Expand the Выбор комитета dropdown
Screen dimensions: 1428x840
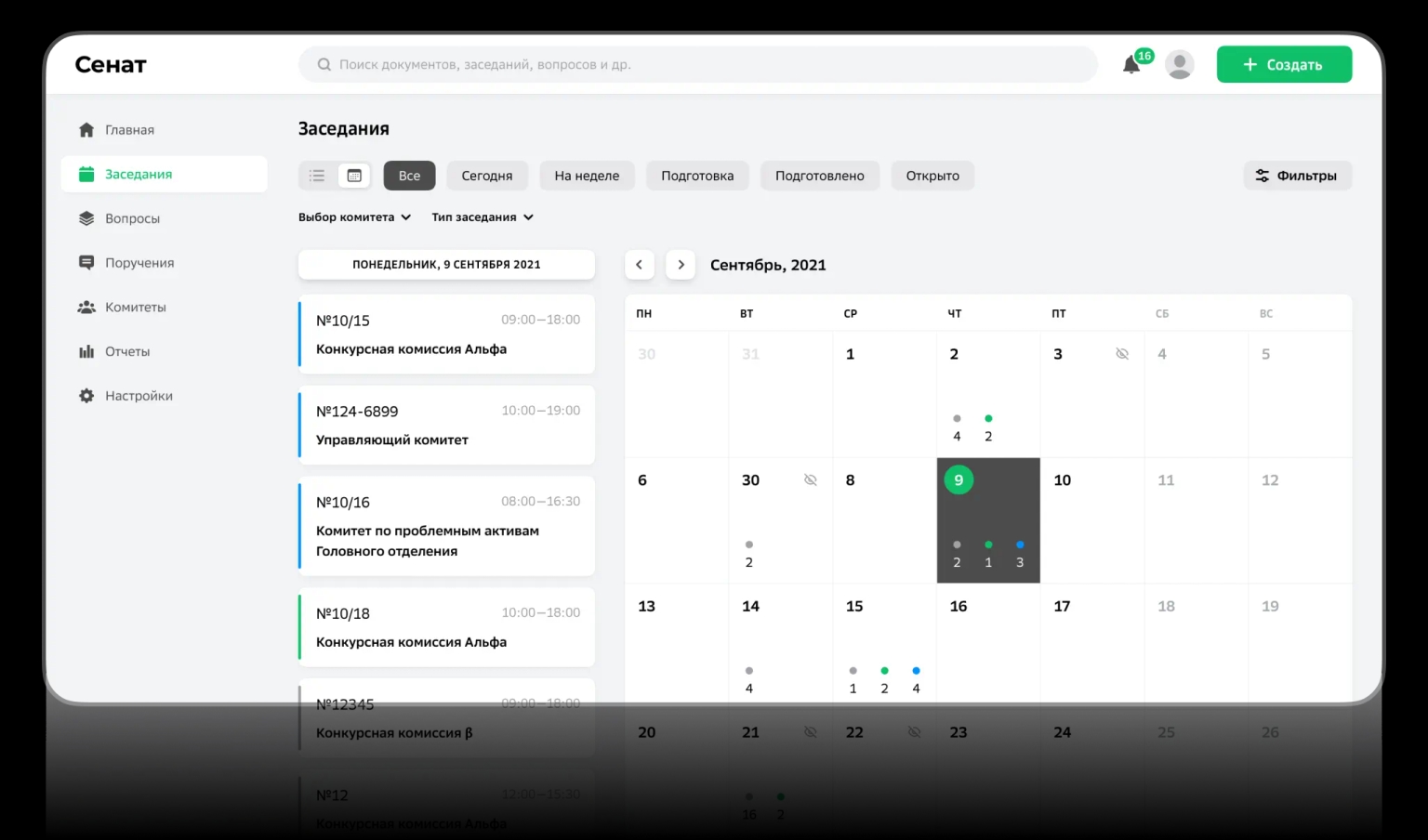click(354, 217)
